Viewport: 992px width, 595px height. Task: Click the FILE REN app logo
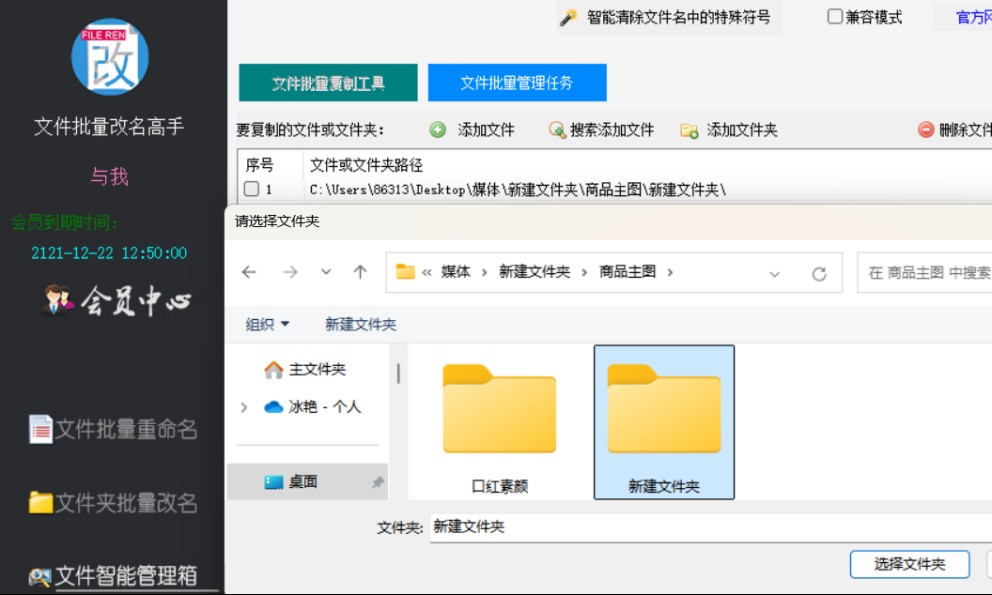tap(110, 57)
